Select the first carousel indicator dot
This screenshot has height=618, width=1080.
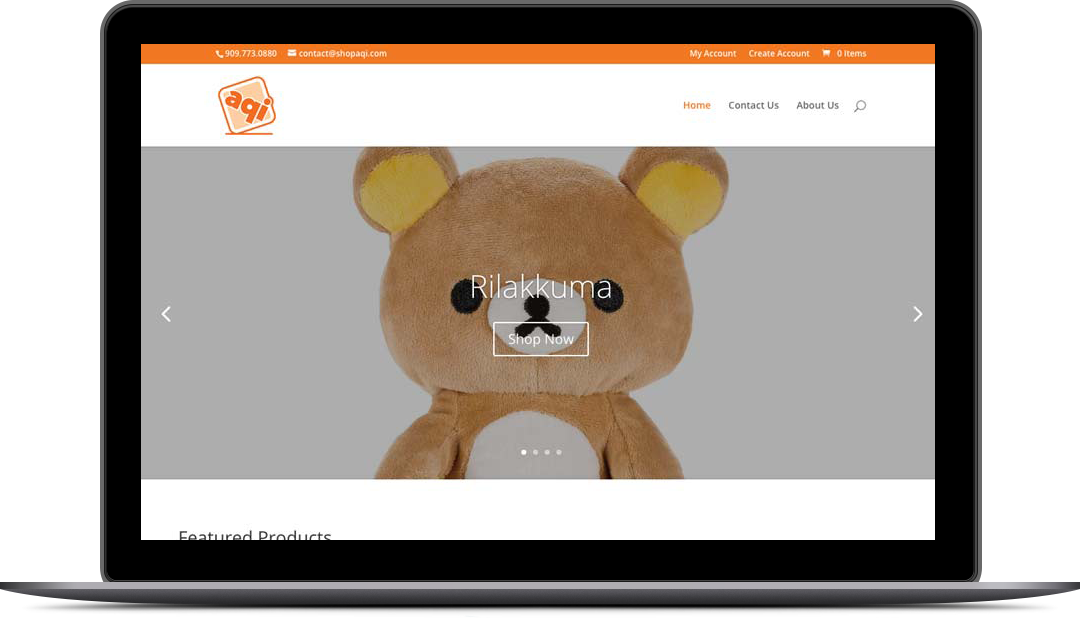523,452
